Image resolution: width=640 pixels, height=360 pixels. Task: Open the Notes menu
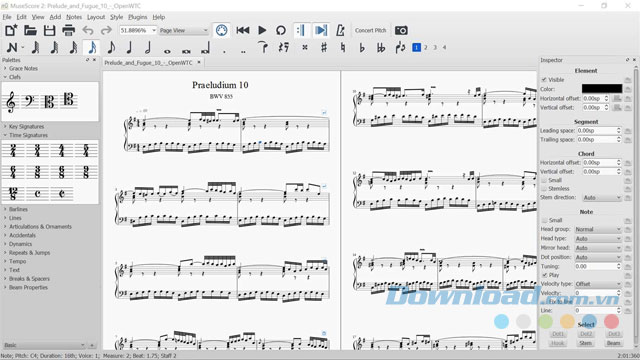(74, 17)
